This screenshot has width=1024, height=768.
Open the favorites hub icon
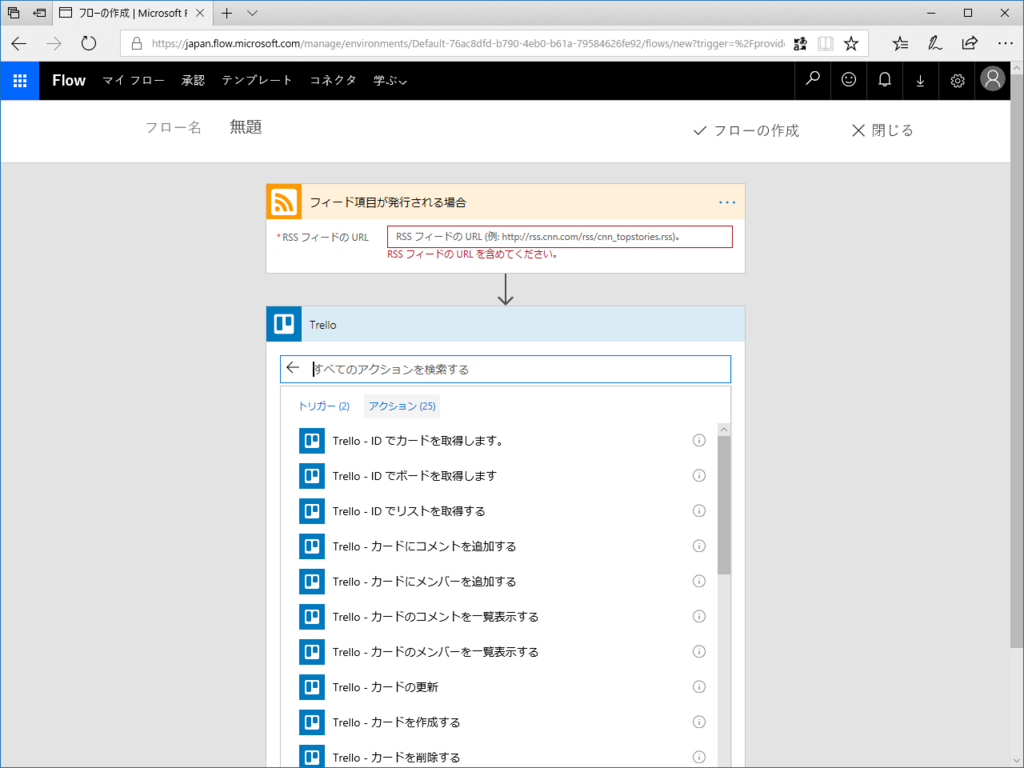pos(901,44)
